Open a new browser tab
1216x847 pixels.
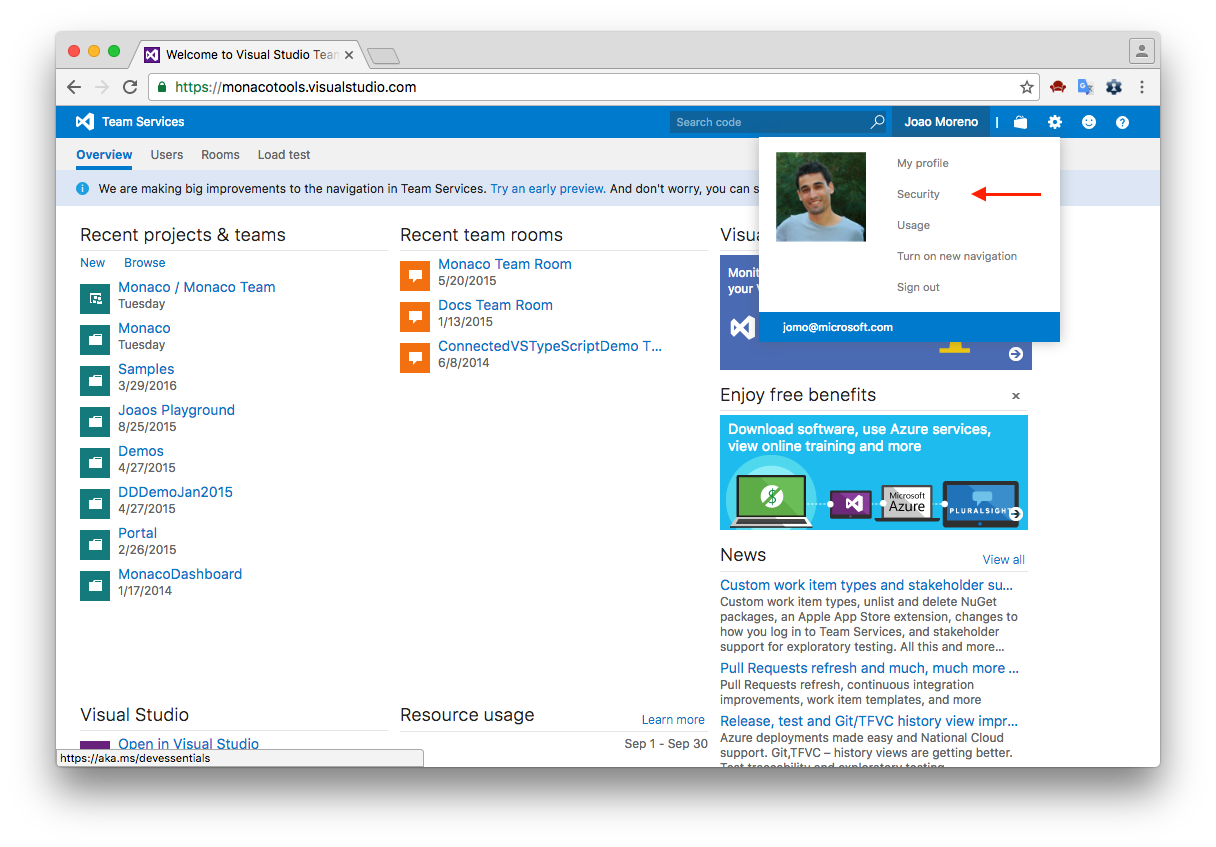[384, 55]
